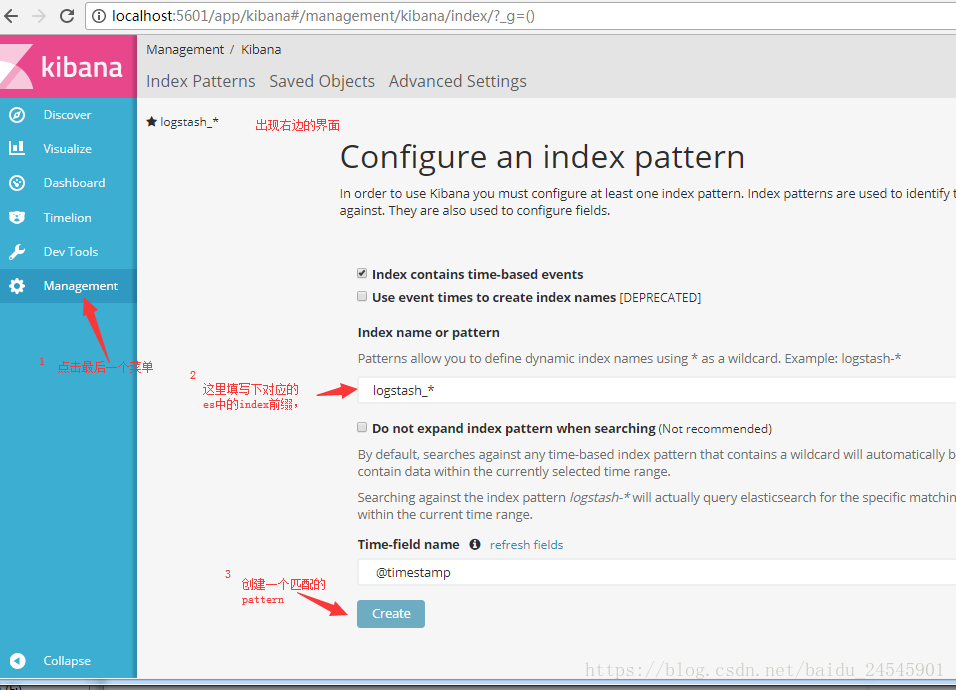
Task: Select Dev Tools label in sidebar
Action: tap(71, 252)
